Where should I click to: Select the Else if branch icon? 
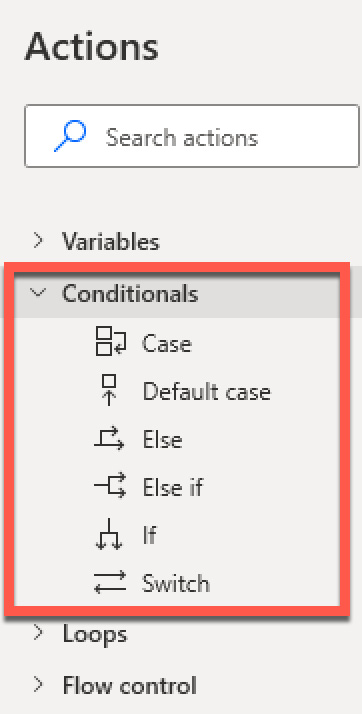point(110,485)
